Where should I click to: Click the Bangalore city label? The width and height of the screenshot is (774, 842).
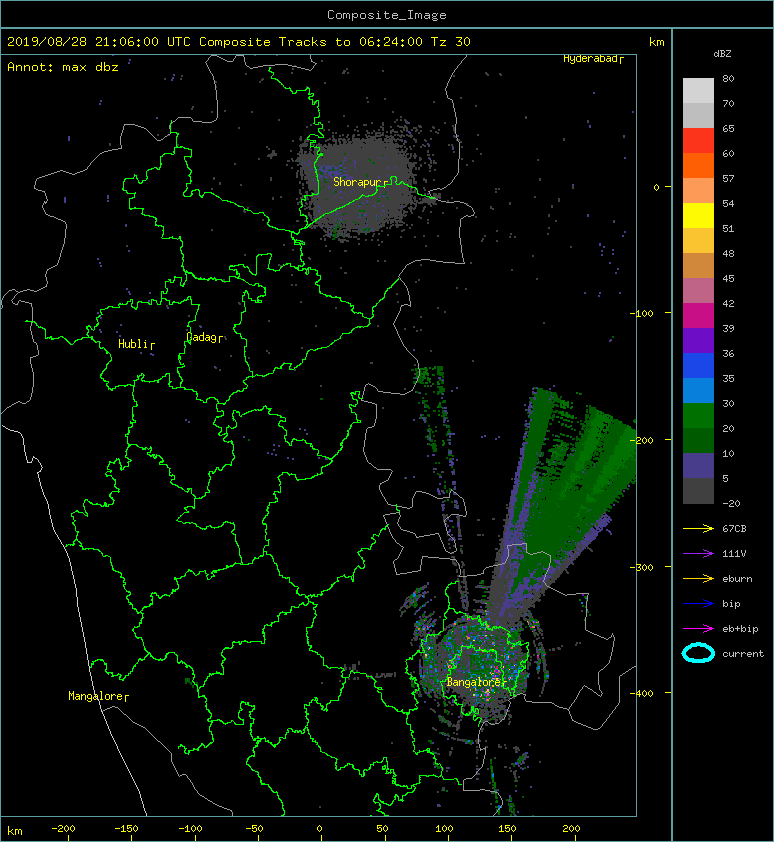(x=474, y=682)
